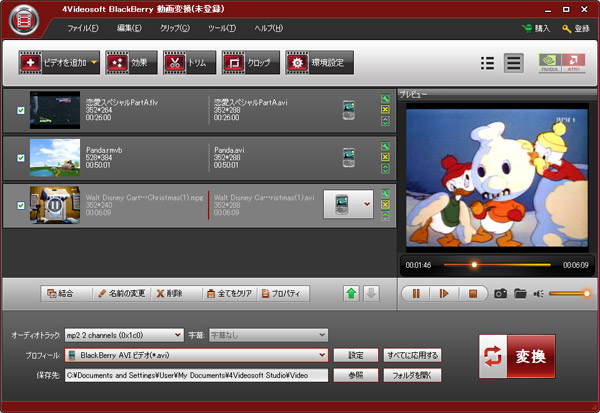Open the クロップ crop tool
Image resolution: width=600 pixels, height=413 pixels.
coord(251,62)
